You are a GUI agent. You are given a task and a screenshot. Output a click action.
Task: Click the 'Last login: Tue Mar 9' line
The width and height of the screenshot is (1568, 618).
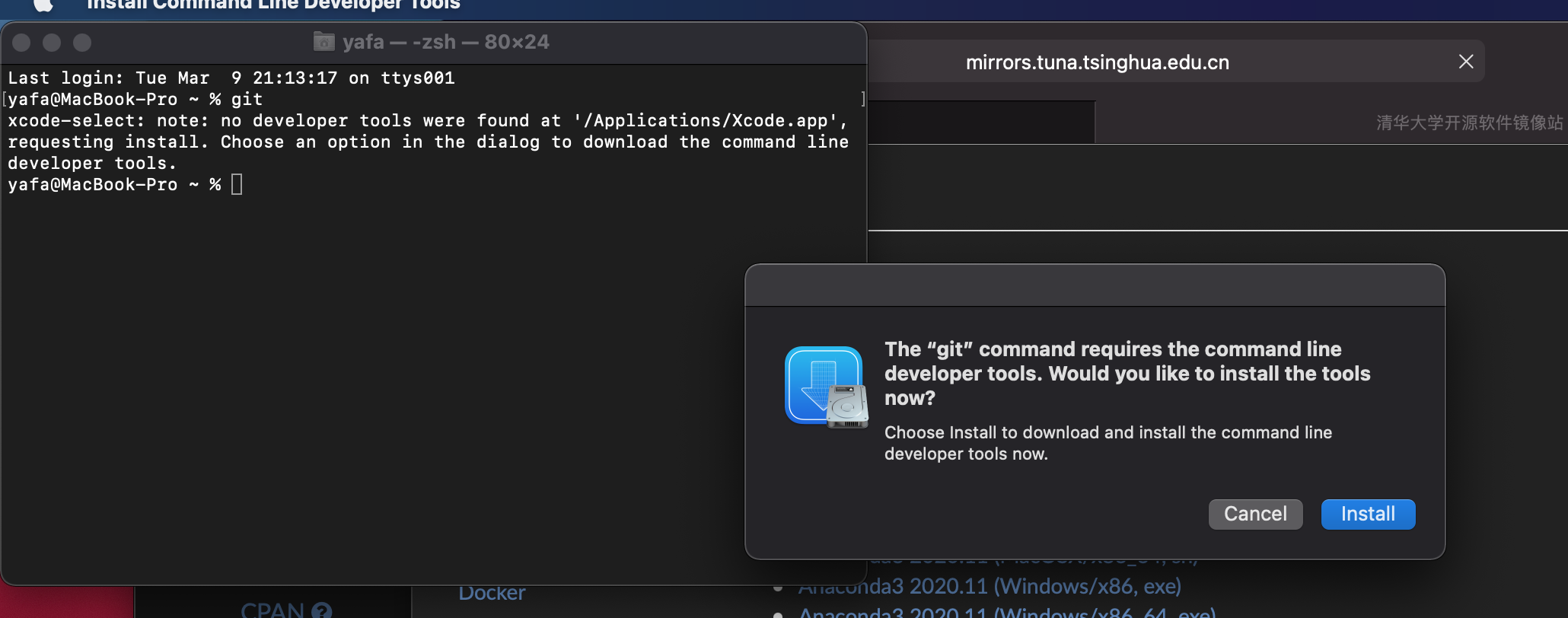[231, 78]
